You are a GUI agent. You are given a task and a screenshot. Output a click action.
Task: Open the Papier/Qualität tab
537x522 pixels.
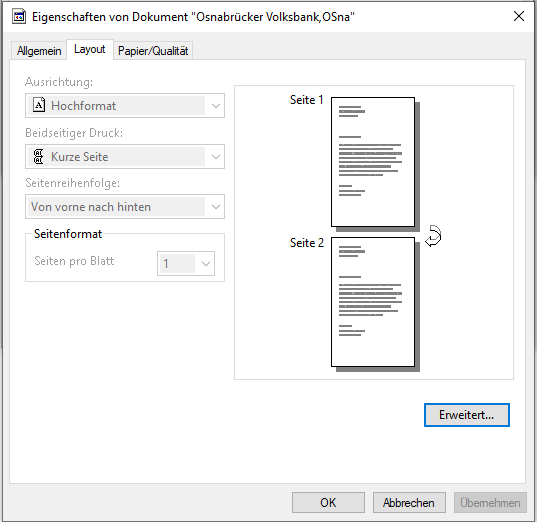pos(153,51)
